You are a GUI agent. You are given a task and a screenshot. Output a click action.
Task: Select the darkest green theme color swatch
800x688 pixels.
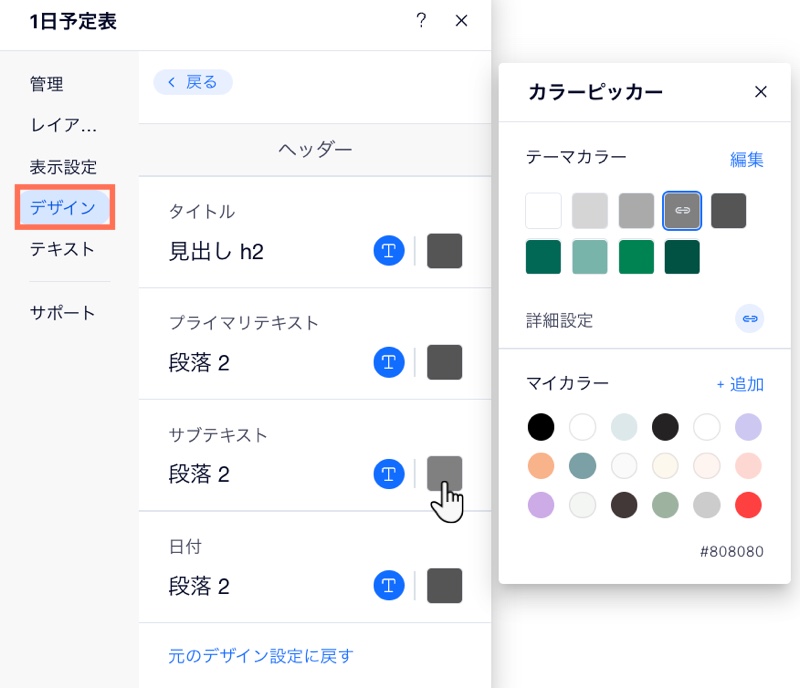[x=682, y=257]
